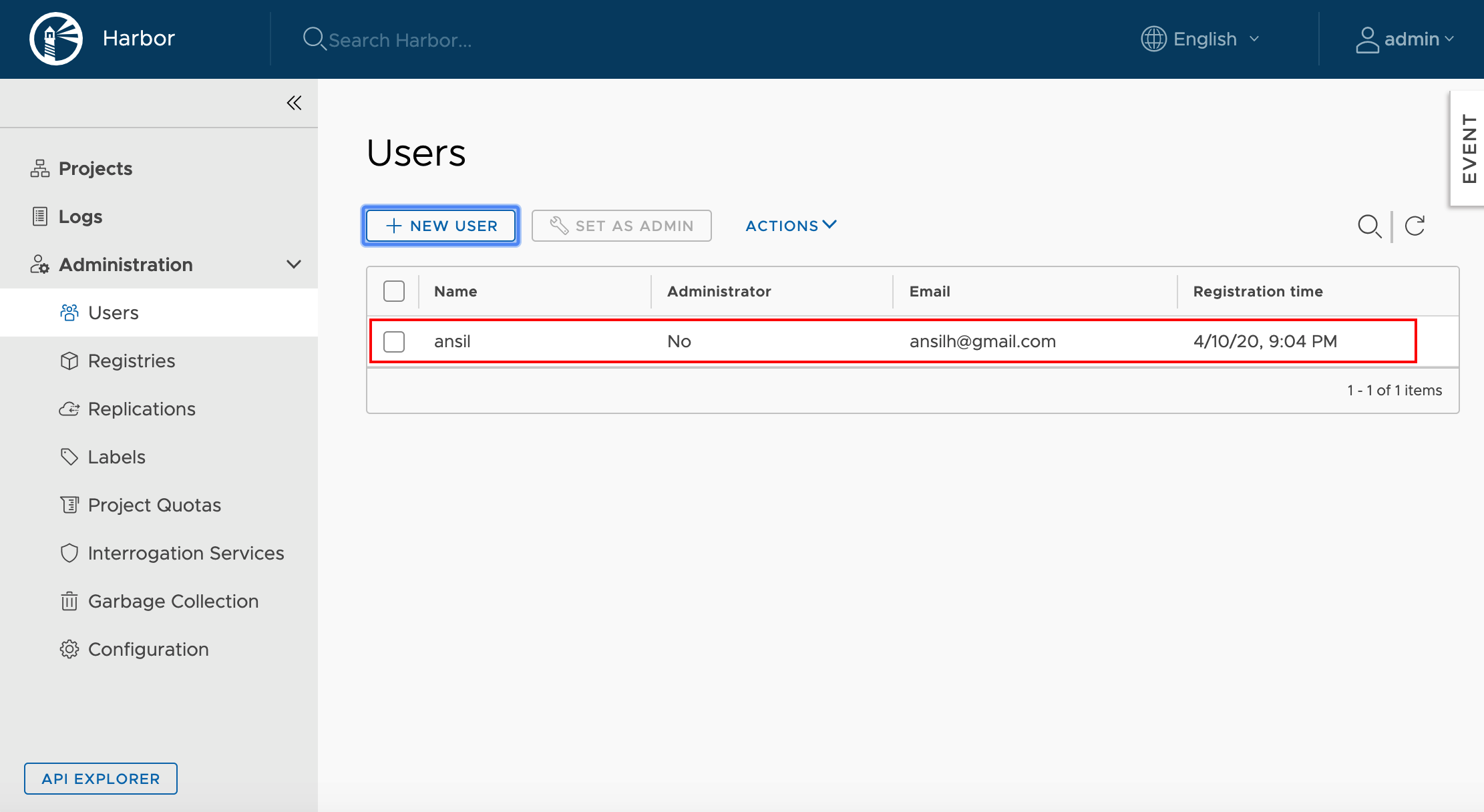This screenshot has width=1484, height=812.
Task: Select all users with the header checkbox
Action: coord(394,291)
